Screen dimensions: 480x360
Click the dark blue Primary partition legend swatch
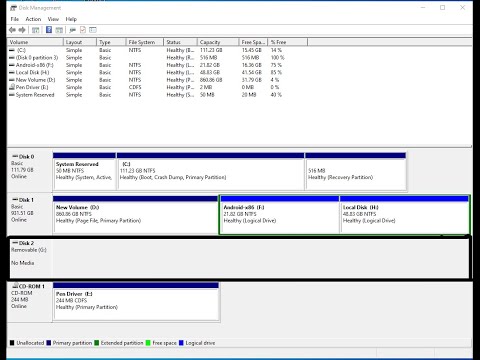pos(49,343)
